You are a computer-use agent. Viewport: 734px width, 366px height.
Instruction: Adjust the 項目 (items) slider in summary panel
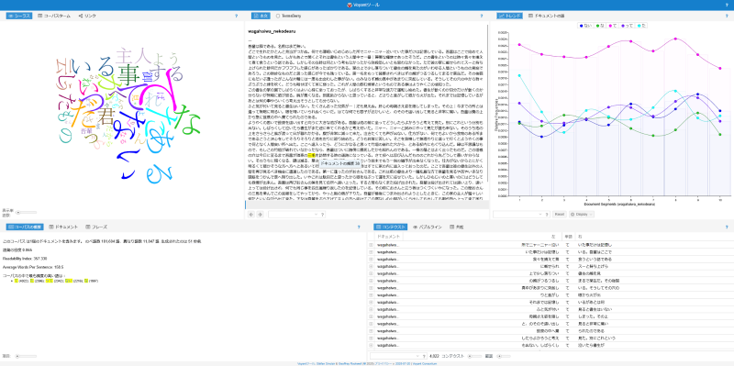(x=25, y=356)
